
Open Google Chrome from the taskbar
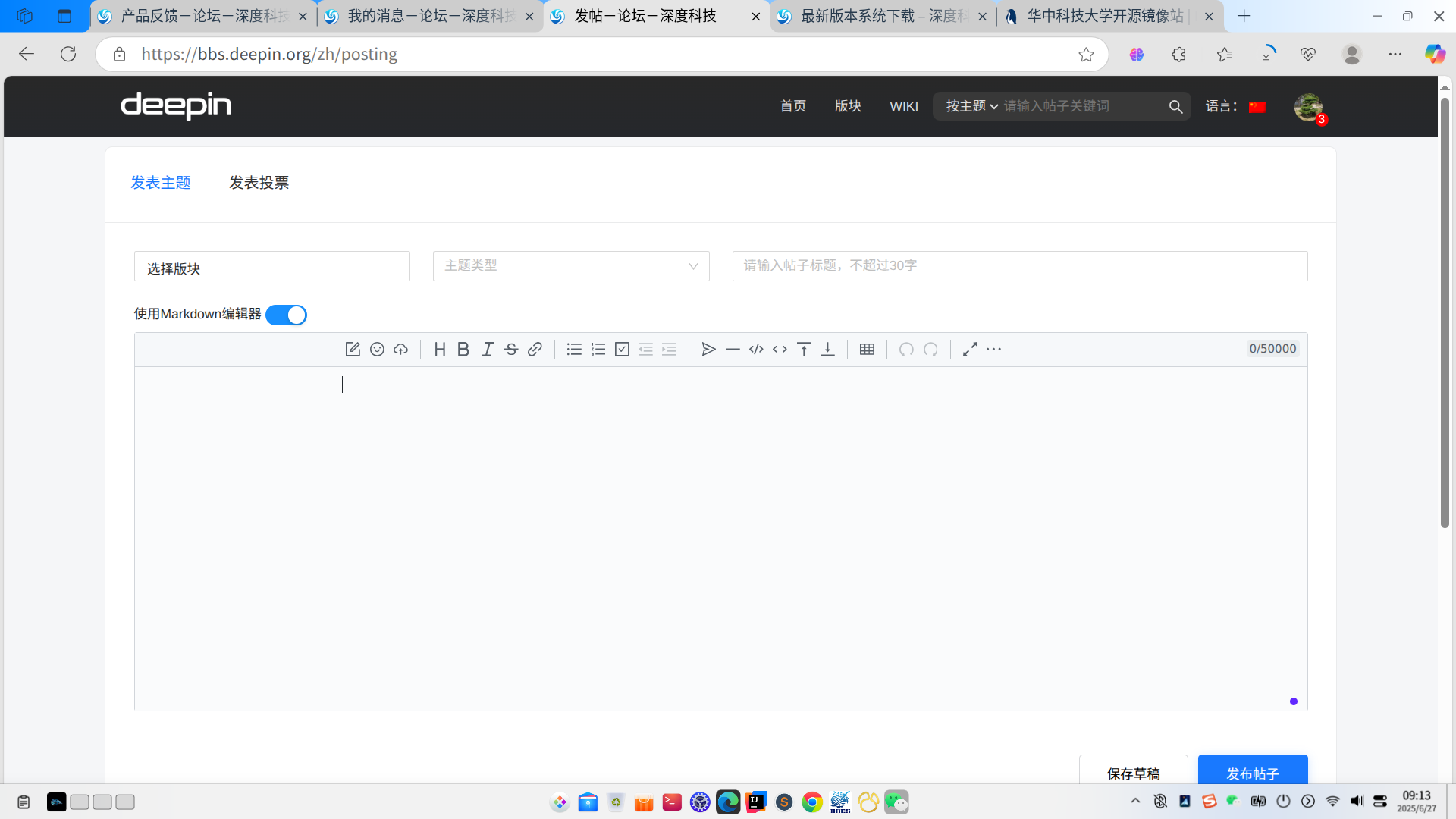[812, 802]
